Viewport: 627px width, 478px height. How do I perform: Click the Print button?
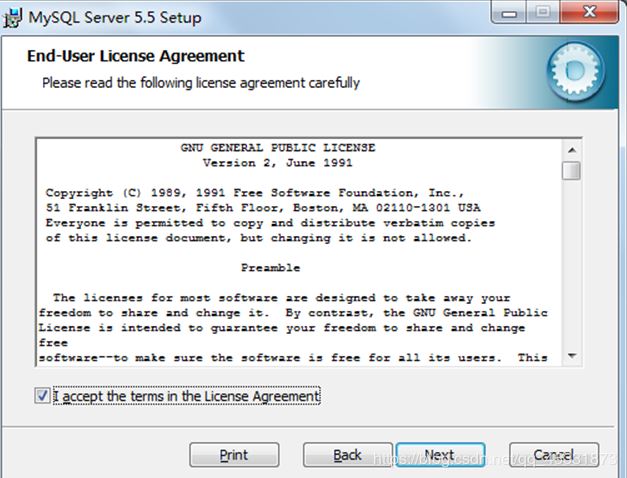234,455
